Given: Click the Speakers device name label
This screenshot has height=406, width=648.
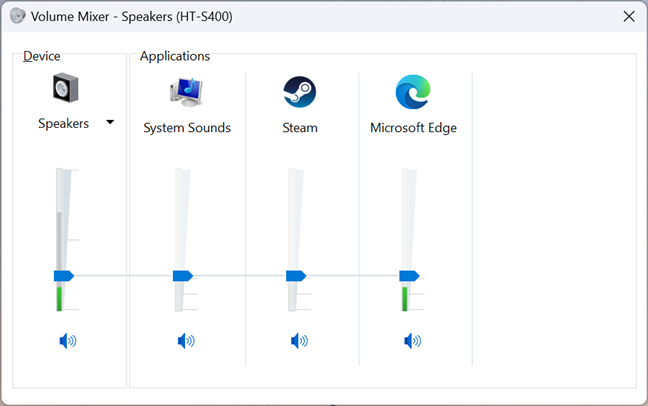Looking at the screenshot, I should point(63,124).
